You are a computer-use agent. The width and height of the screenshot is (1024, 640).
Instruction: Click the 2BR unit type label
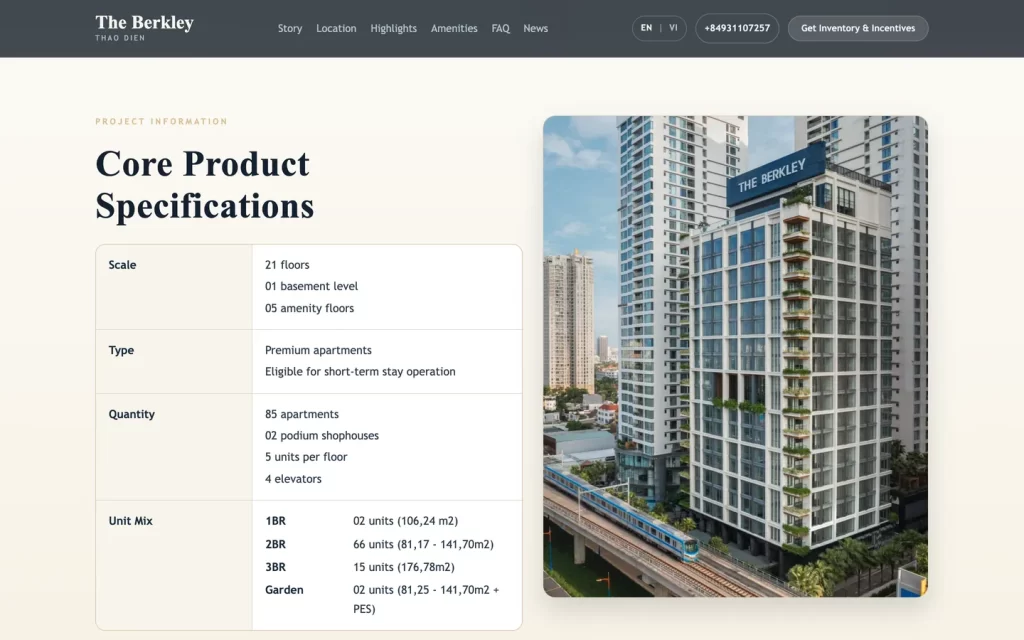275,544
